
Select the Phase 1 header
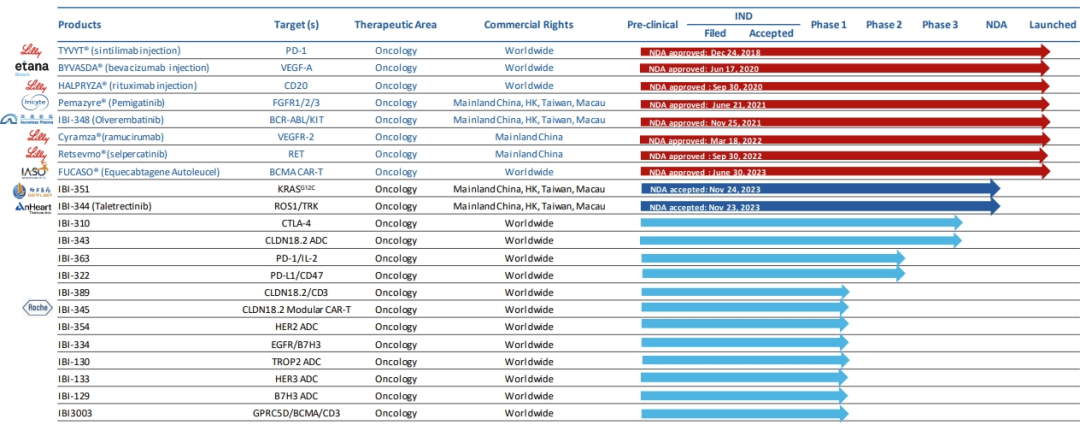pos(829,25)
